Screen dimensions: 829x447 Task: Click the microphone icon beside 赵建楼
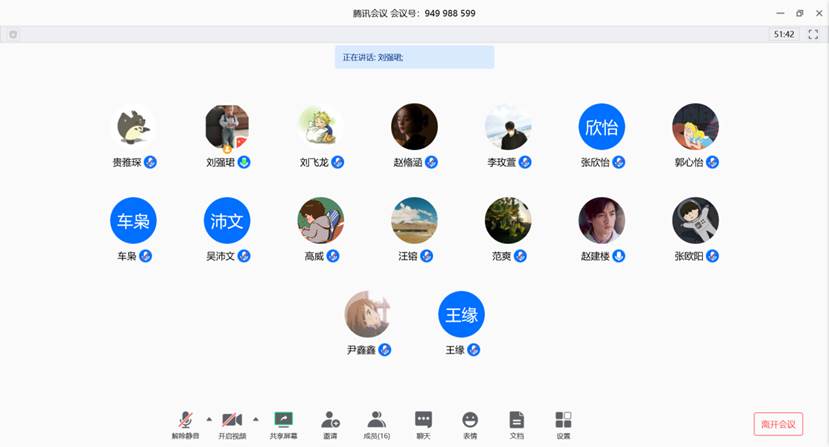[x=619, y=256]
